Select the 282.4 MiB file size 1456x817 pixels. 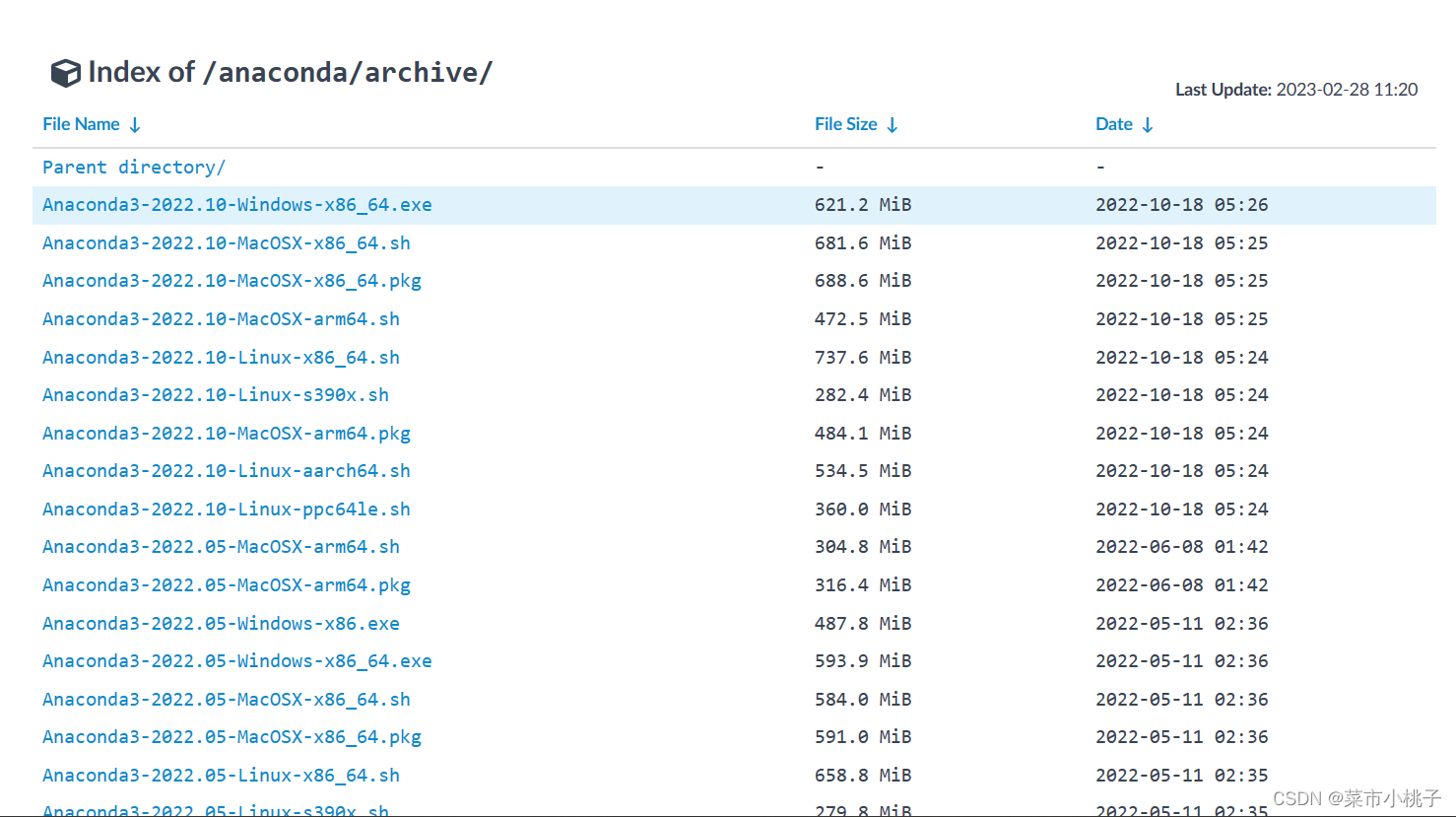(863, 395)
